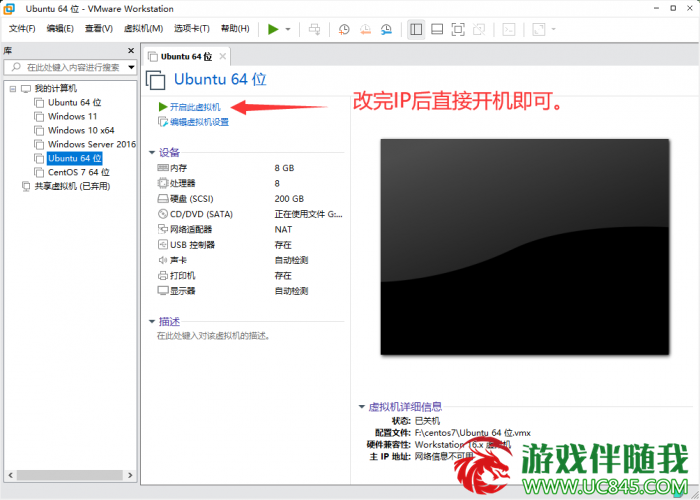Image resolution: width=700 pixels, height=500 pixels.
Task: Toggle the thumbnail bar view icon
Action: coord(437,29)
